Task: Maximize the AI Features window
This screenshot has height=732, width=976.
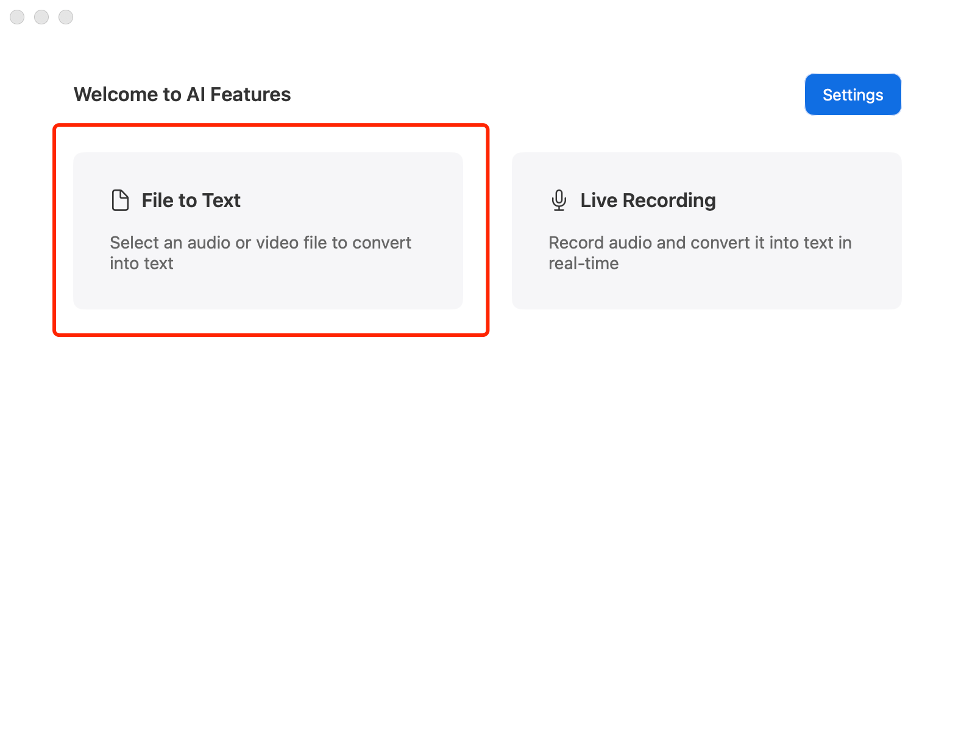Action: click(65, 17)
